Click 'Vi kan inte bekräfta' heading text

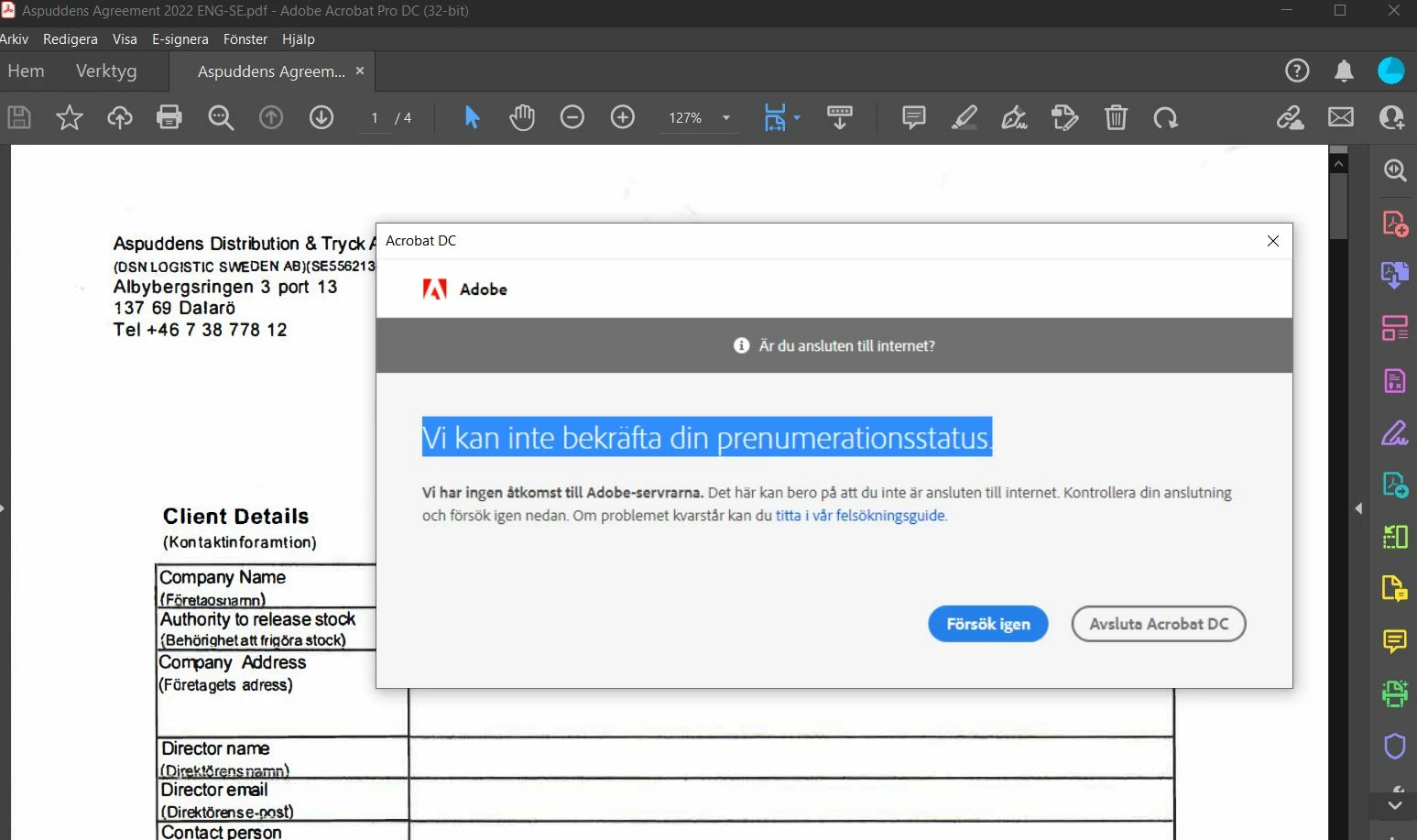point(706,437)
